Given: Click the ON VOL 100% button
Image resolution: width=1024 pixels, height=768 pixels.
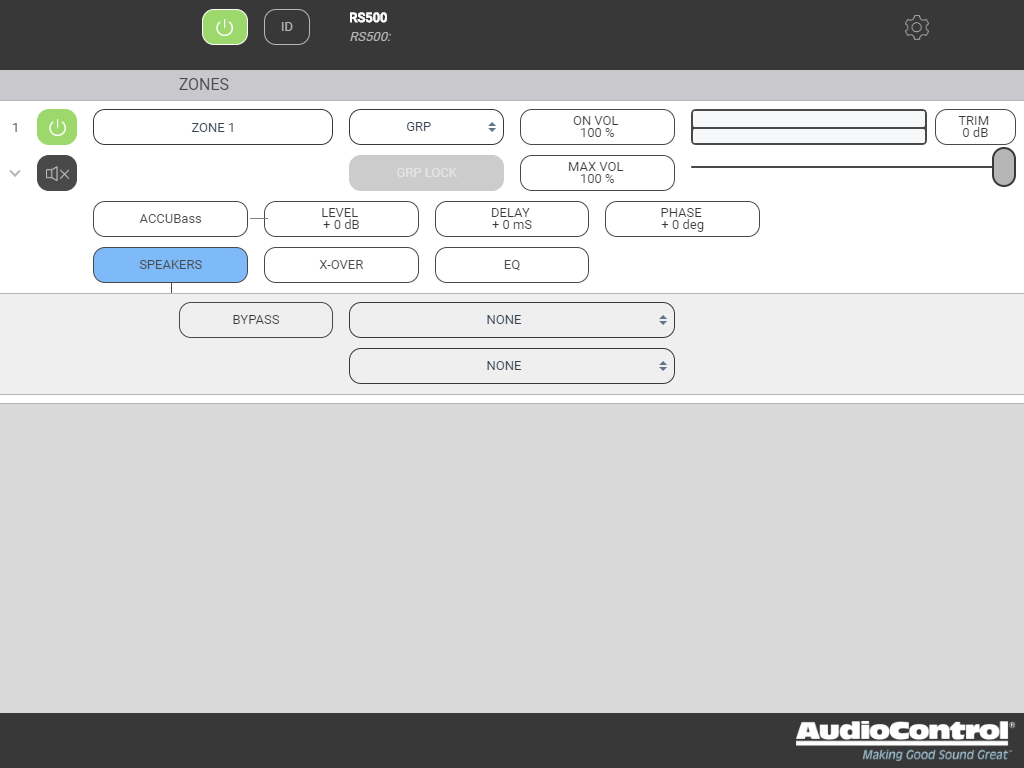Looking at the screenshot, I should tap(597, 127).
